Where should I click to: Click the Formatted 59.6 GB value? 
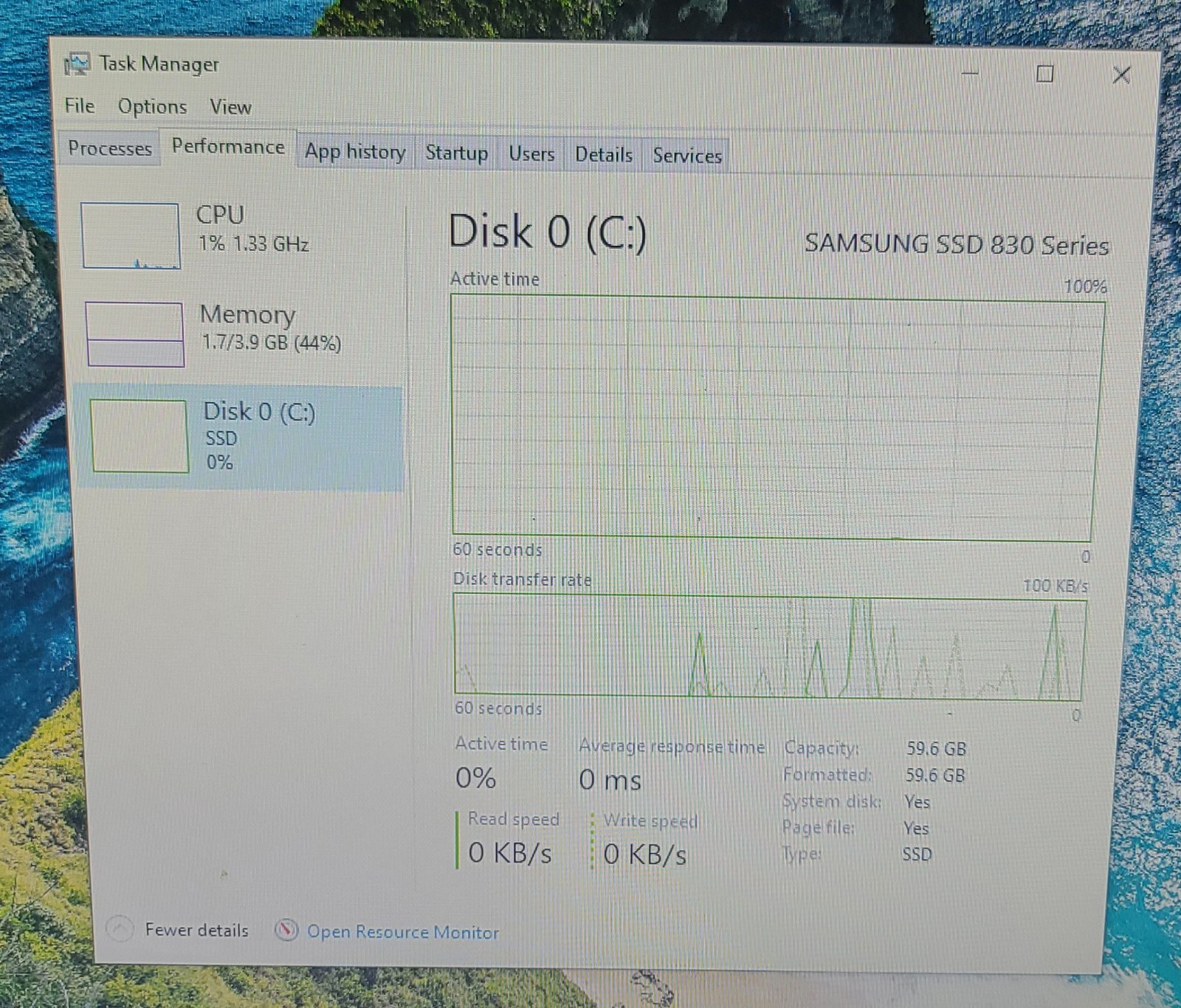click(x=935, y=775)
